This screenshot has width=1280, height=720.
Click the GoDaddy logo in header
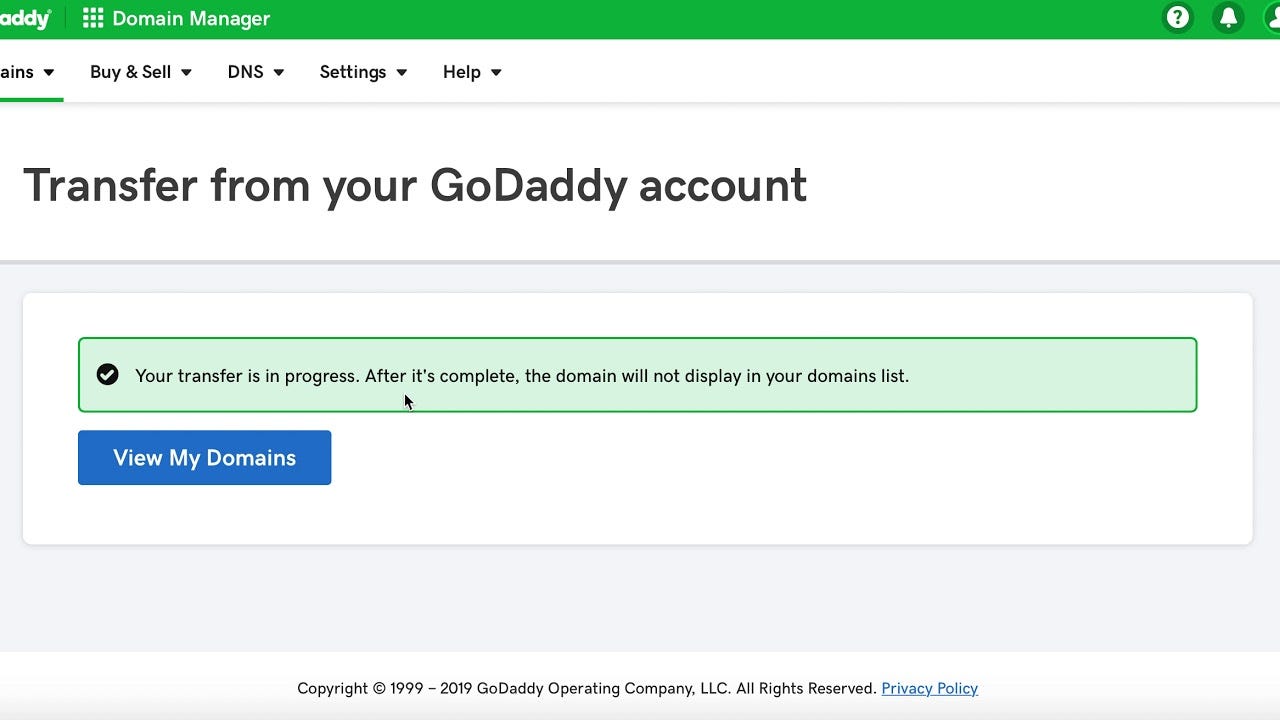25,18
